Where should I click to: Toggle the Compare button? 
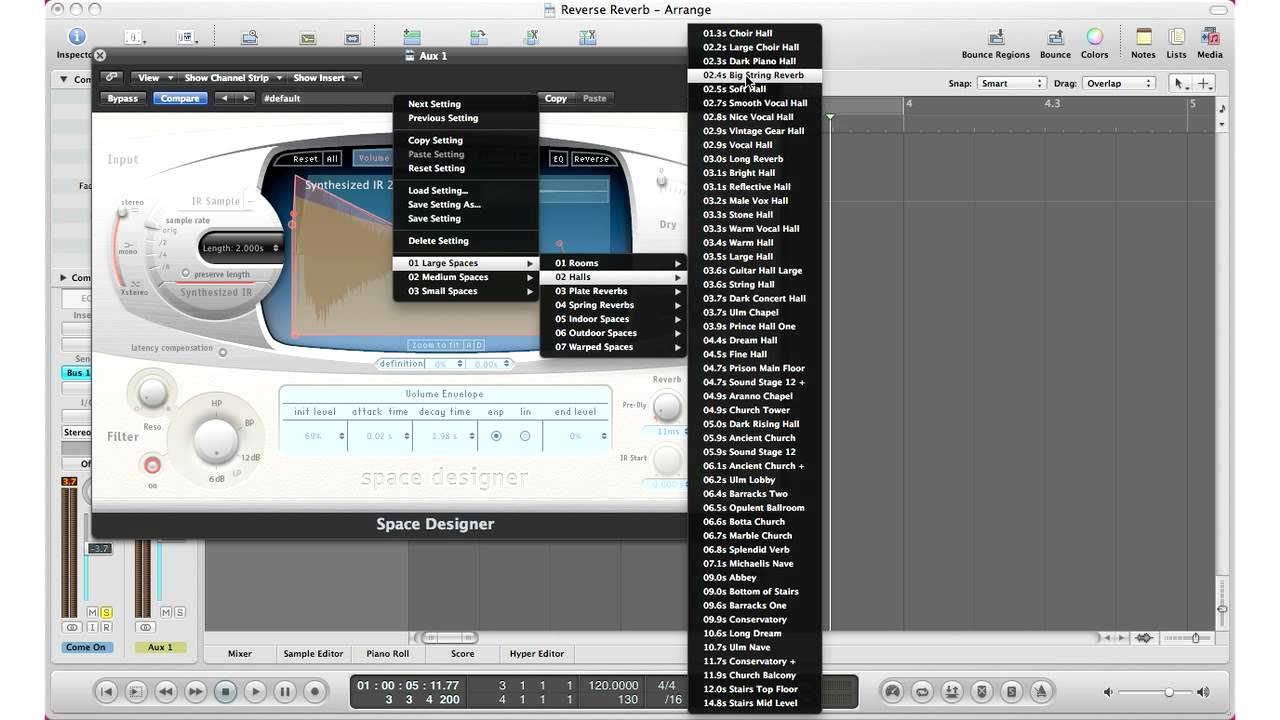click(x=180, y=98)
